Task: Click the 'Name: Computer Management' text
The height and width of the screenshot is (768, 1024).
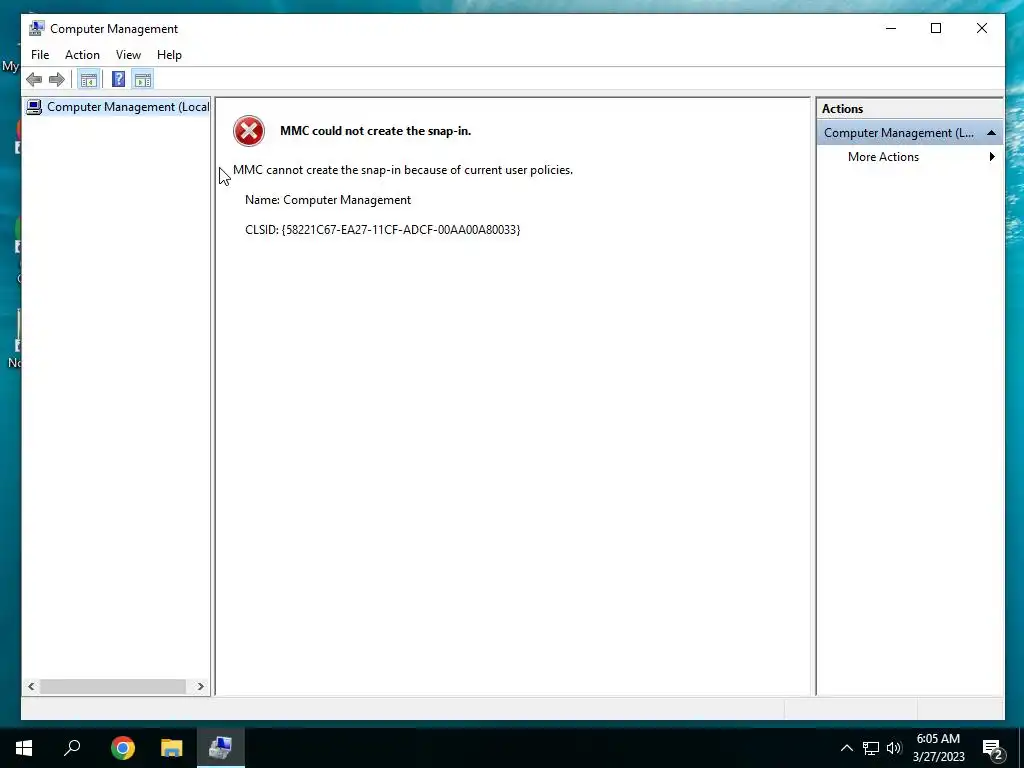Action: pyautogui.click(x=328, y=200)
